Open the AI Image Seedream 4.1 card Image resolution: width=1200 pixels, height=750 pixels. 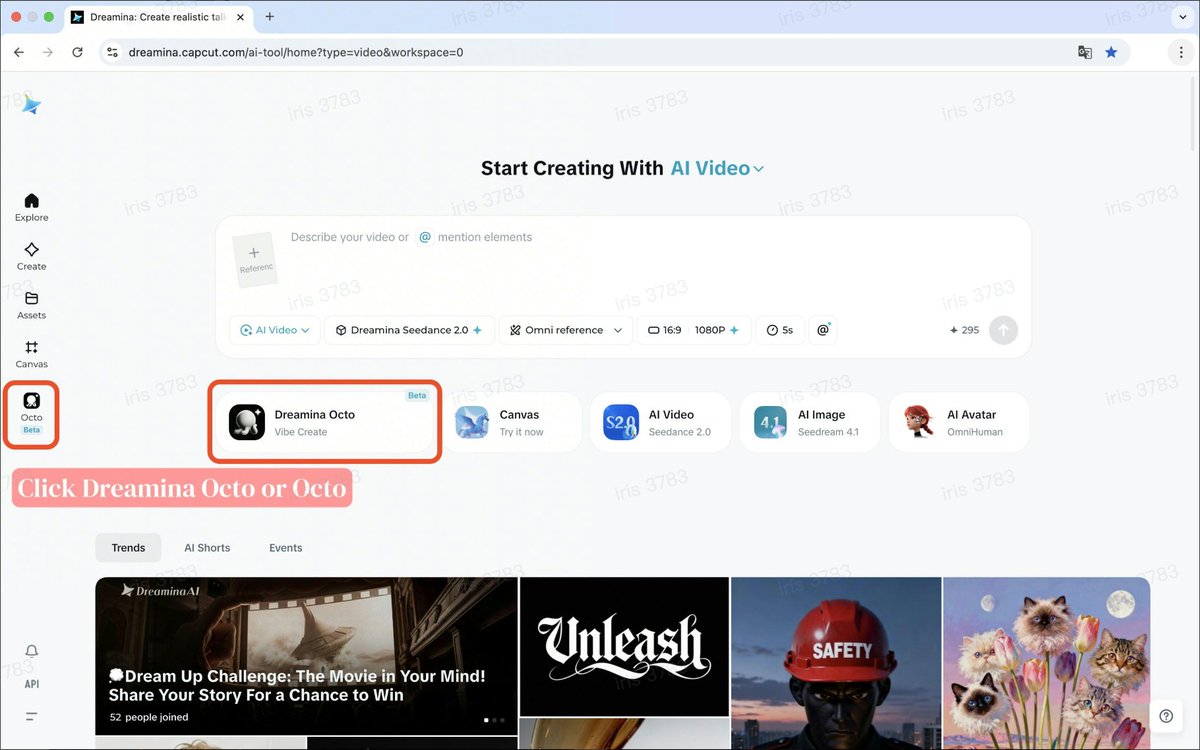point(809,422)
